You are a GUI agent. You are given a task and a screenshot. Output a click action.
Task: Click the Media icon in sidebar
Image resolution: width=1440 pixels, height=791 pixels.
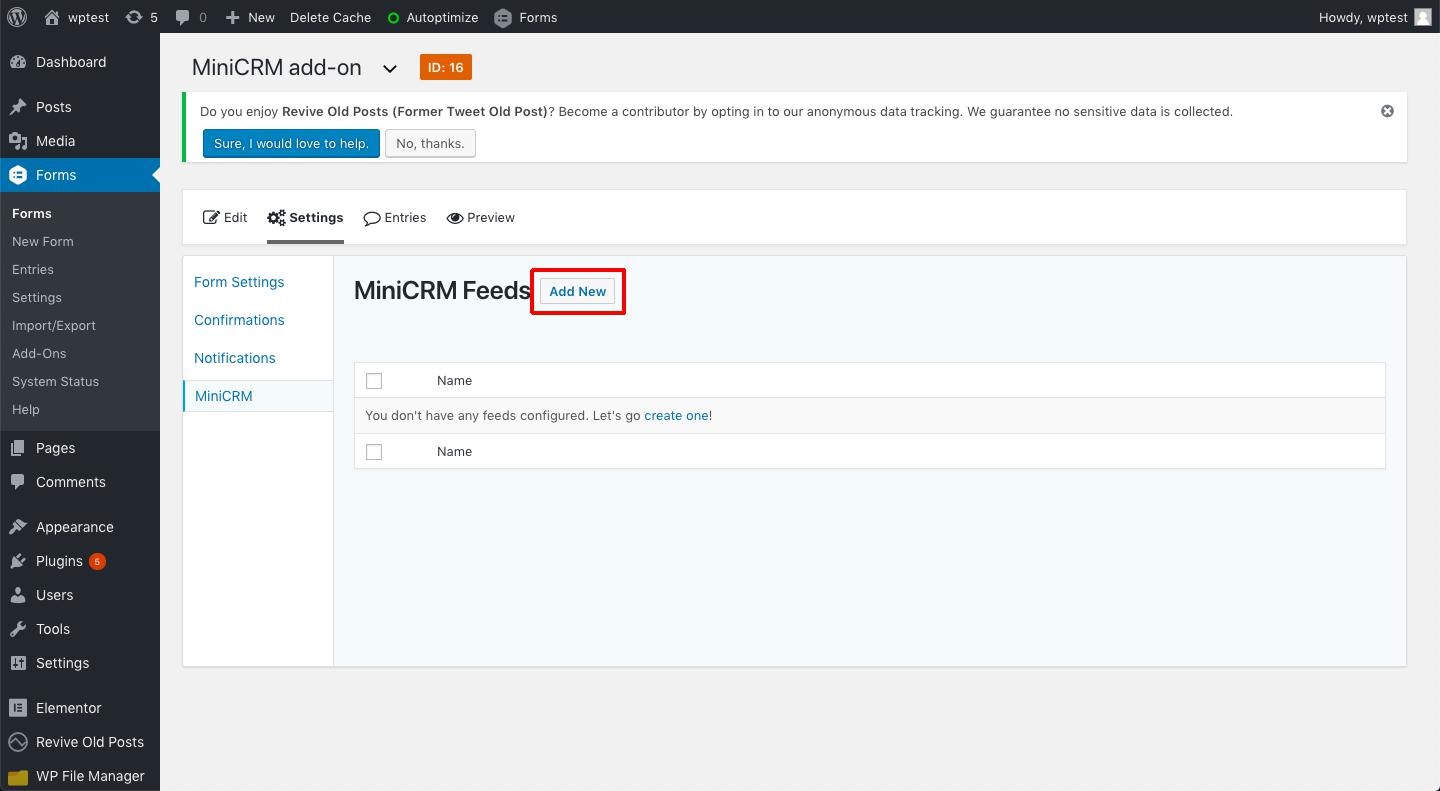pos(18,141)
